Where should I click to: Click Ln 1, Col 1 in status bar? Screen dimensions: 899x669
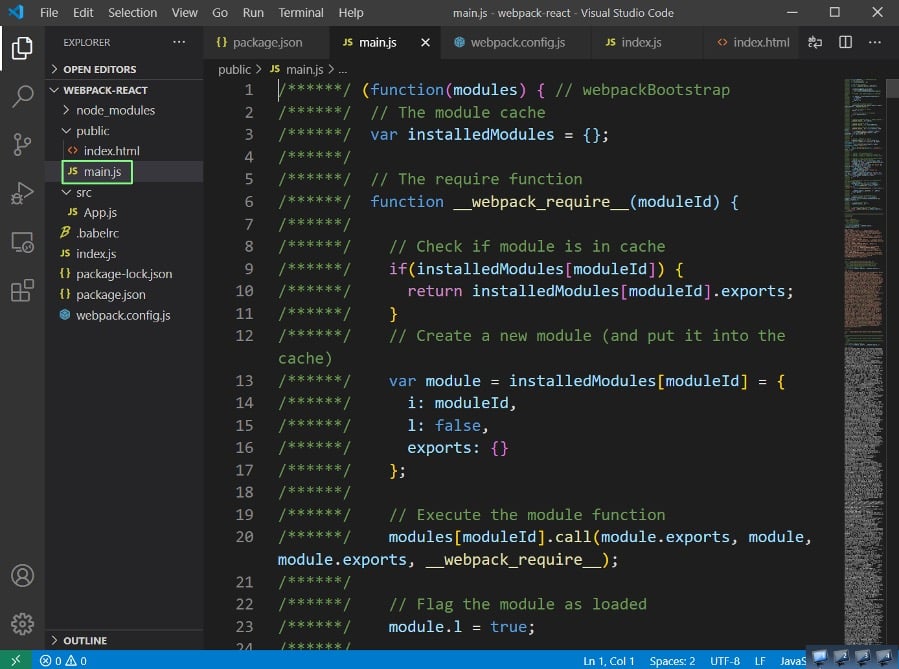[608, 661]
